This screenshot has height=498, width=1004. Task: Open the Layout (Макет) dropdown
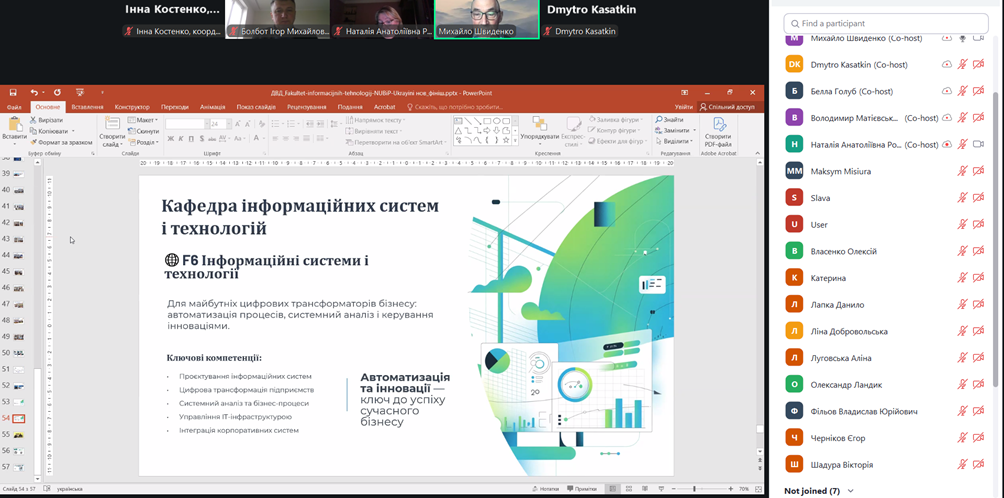point(145,120)
